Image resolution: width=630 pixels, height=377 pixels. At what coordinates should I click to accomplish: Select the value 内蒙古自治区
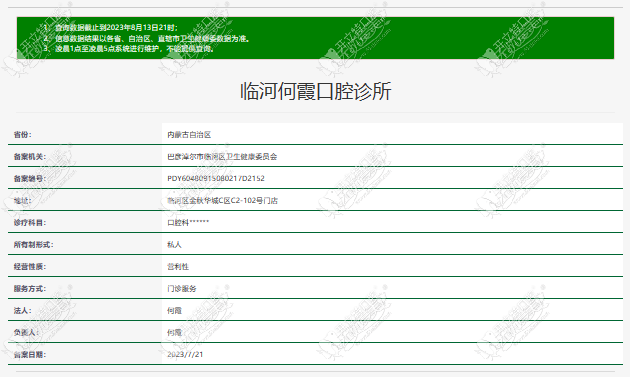pos(189,135)
